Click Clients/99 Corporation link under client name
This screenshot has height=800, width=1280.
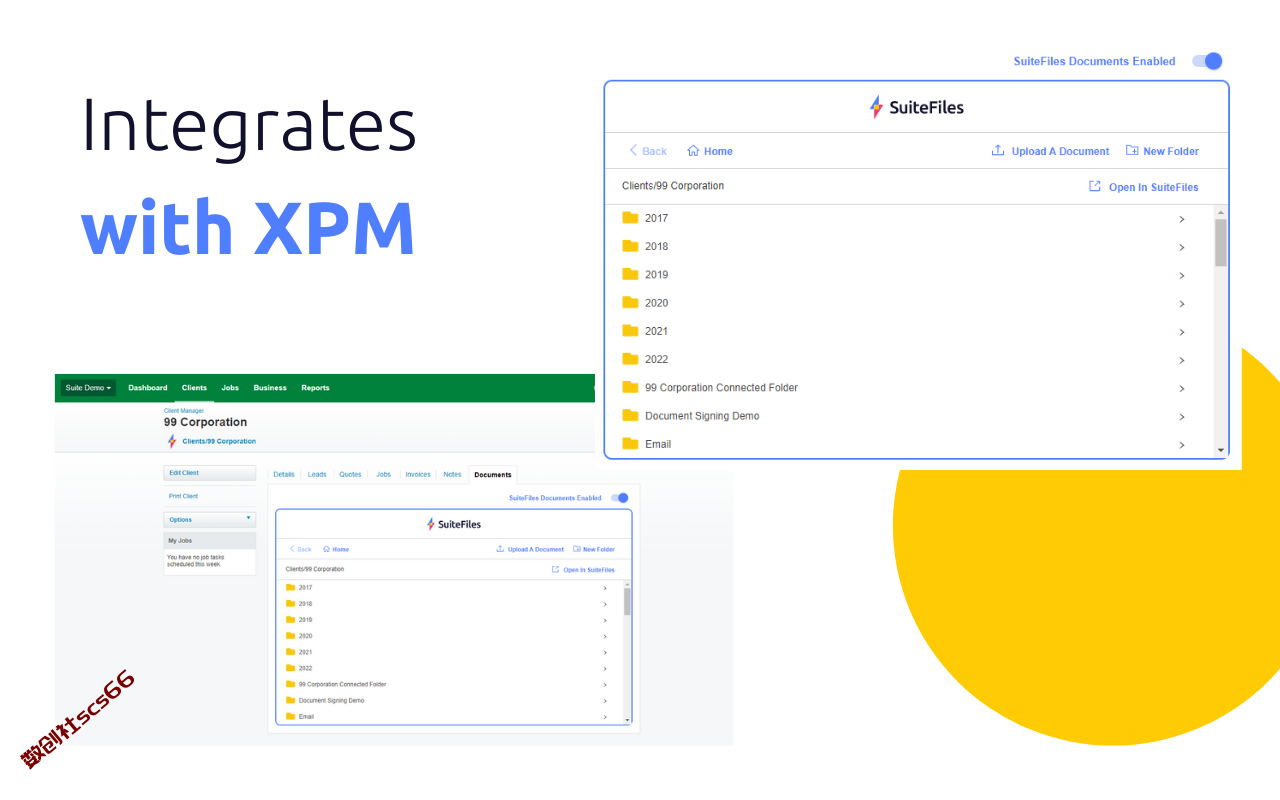[219, 441]
